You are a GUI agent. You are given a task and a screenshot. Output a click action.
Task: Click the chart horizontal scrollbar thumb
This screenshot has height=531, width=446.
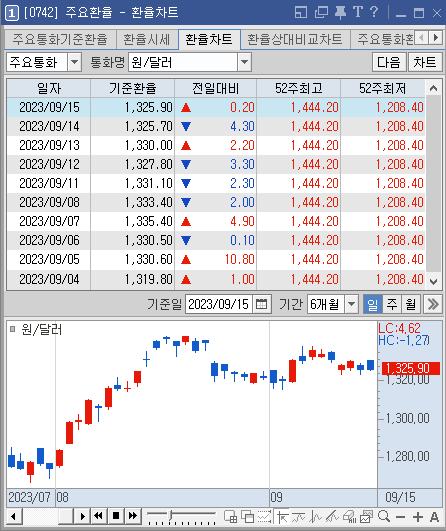pos(65,517)
